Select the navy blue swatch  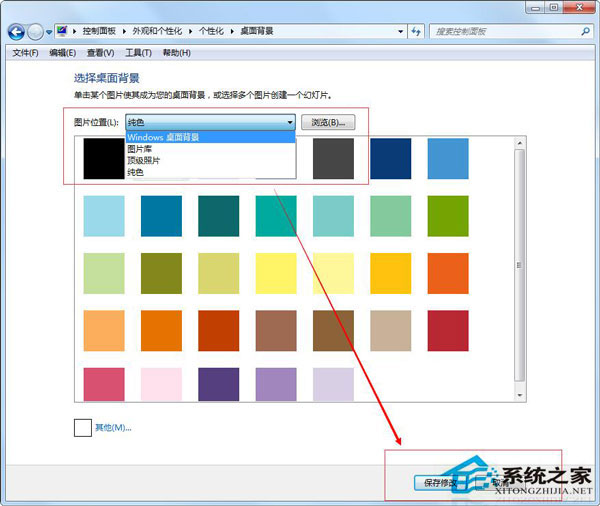(x=391, y=158)
